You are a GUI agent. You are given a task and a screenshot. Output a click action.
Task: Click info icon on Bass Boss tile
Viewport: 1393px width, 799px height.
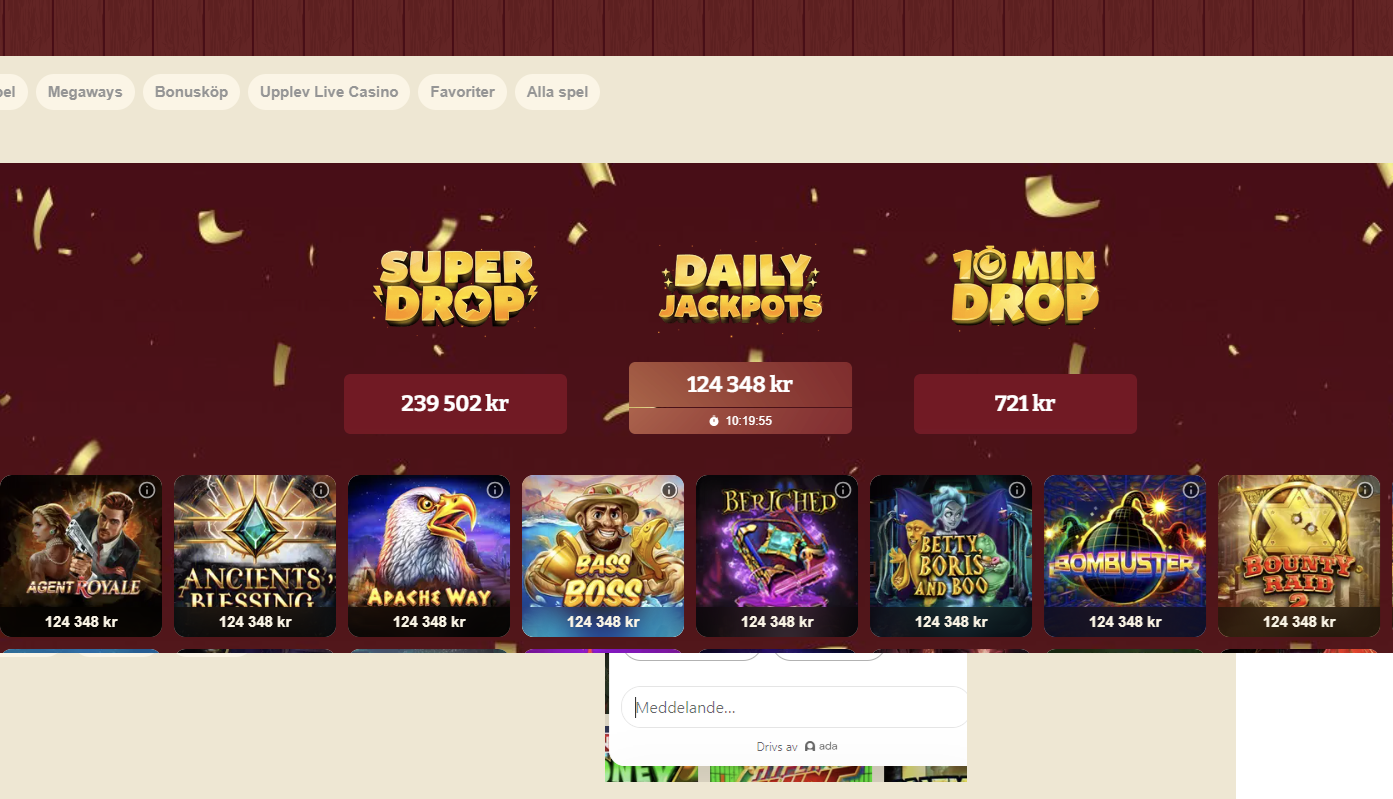pos(669,490)
